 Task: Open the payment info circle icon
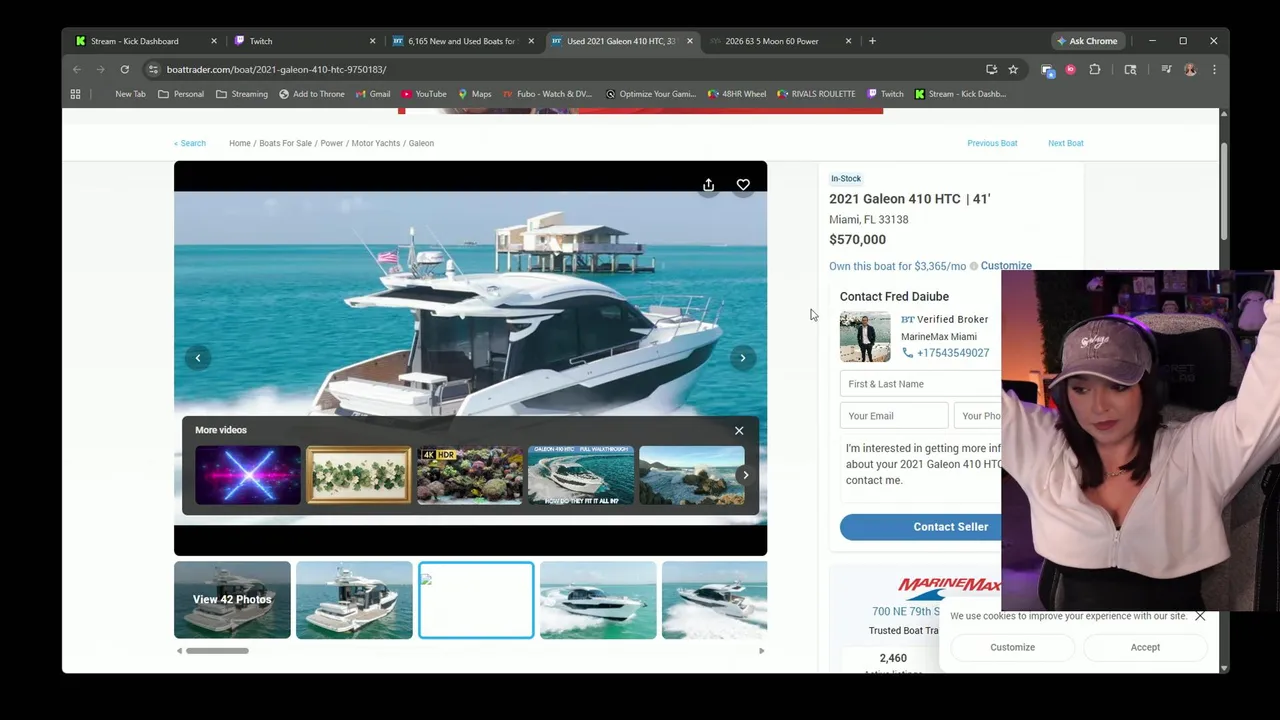[973, 267]
